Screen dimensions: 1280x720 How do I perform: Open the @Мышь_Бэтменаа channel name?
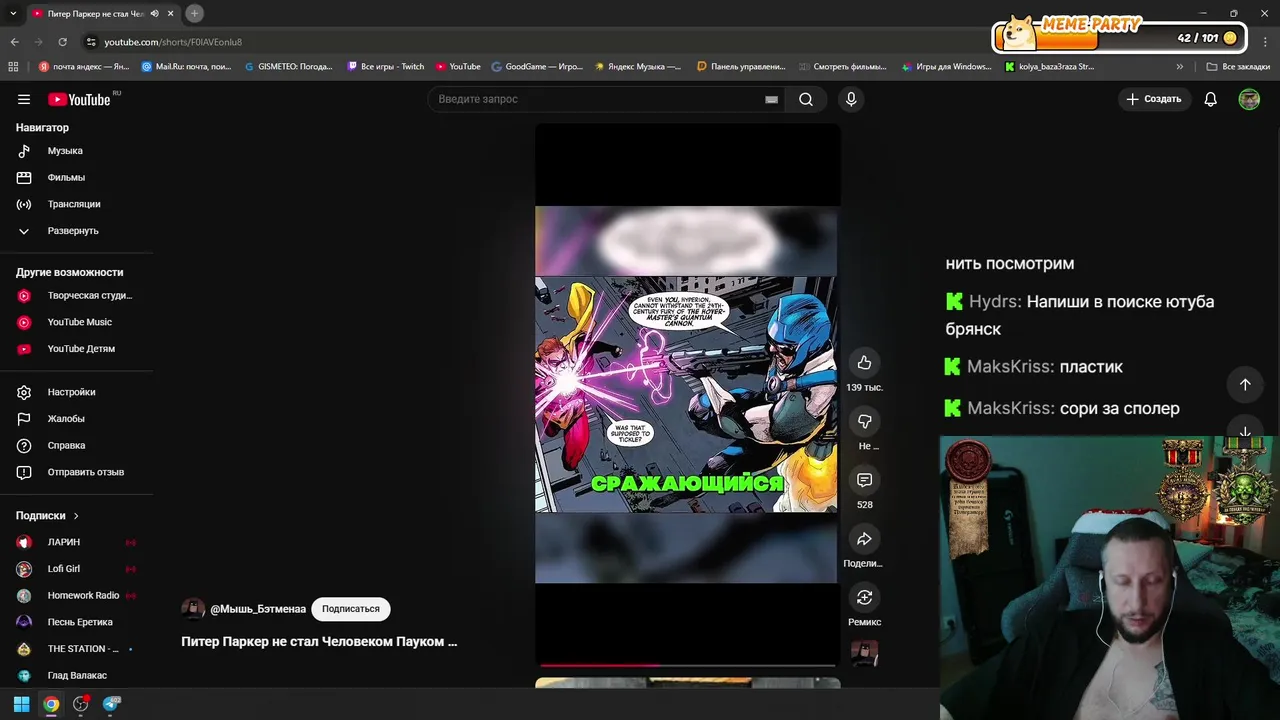258,609
